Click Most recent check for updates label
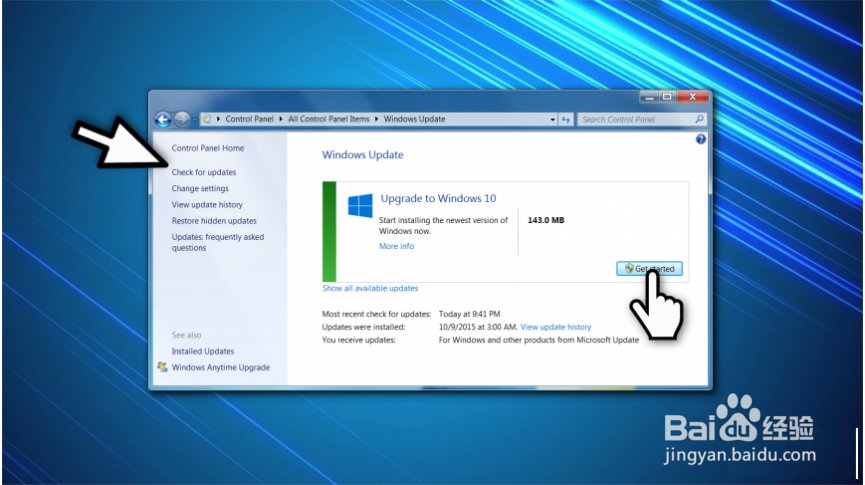 tap(376, 314)
